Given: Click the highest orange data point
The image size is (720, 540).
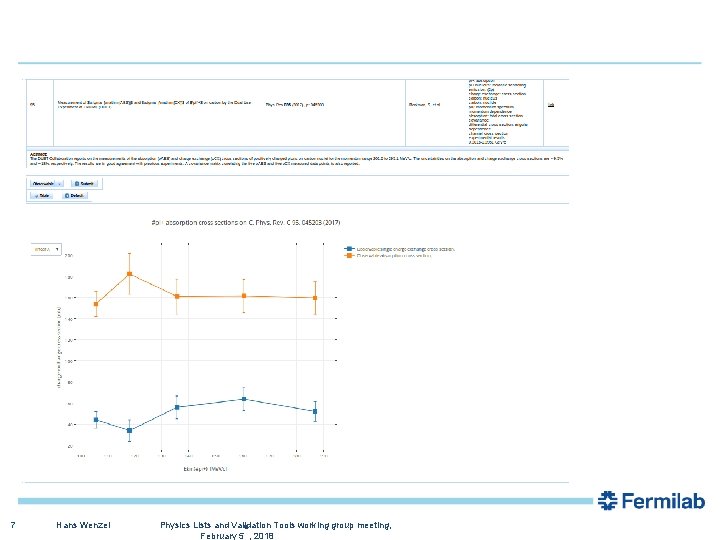Looking at the screenshot, I should point(129,274).
